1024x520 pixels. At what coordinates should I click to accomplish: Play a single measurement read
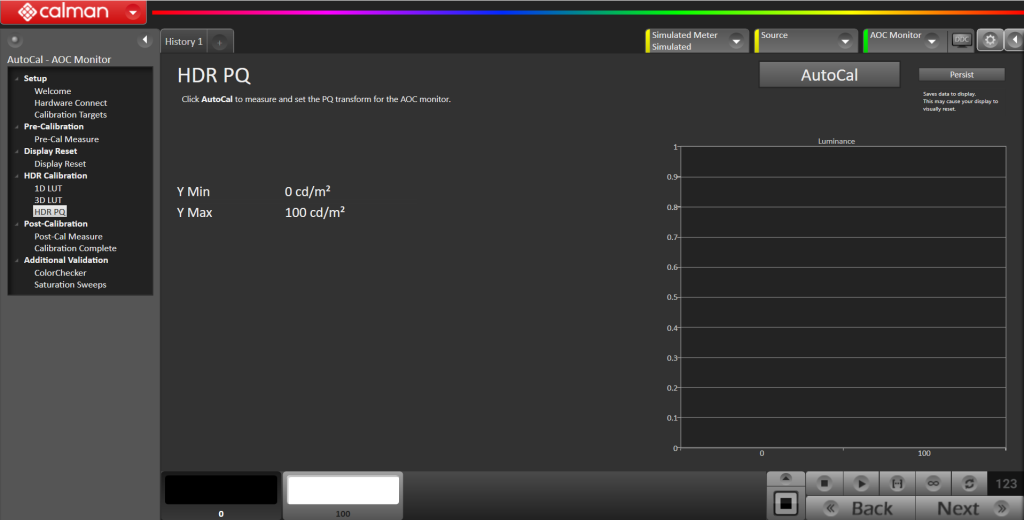pos(861,483)
